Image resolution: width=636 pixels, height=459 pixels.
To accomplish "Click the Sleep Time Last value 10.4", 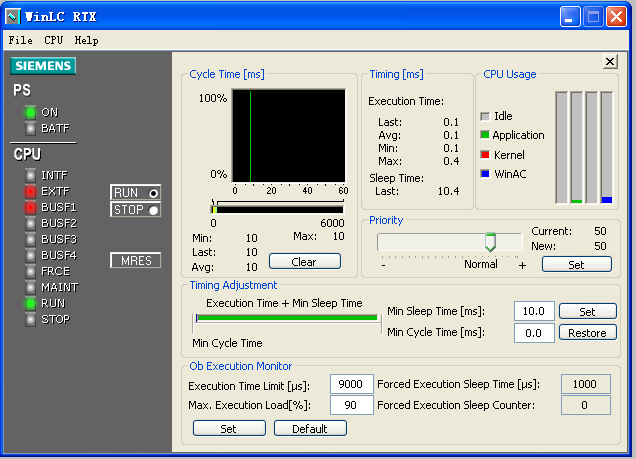I will pos(448,191).
